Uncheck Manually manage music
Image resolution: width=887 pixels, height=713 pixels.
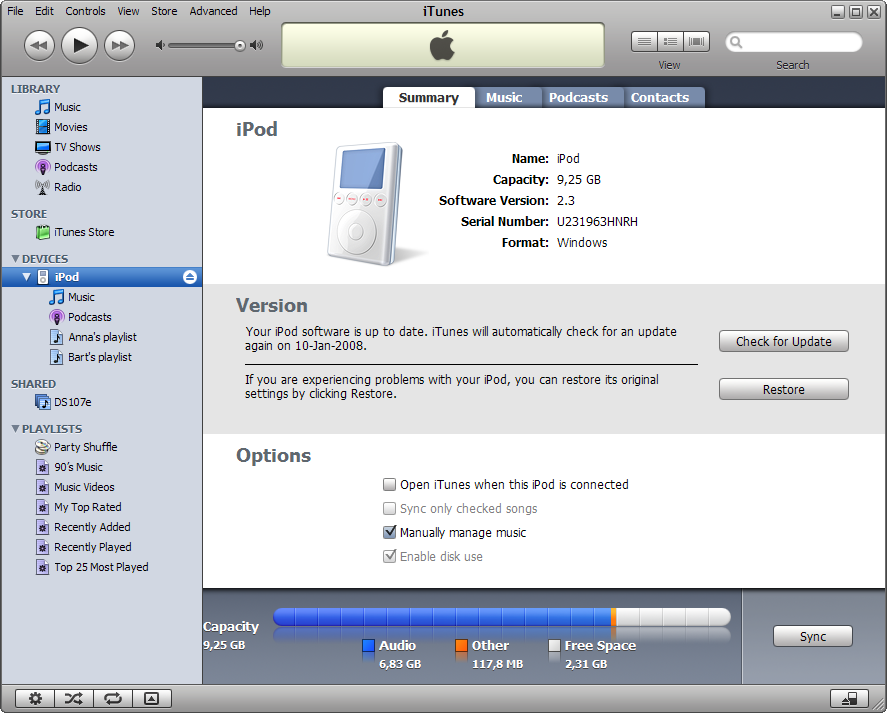pyautogui.click(x=389, y=532)
